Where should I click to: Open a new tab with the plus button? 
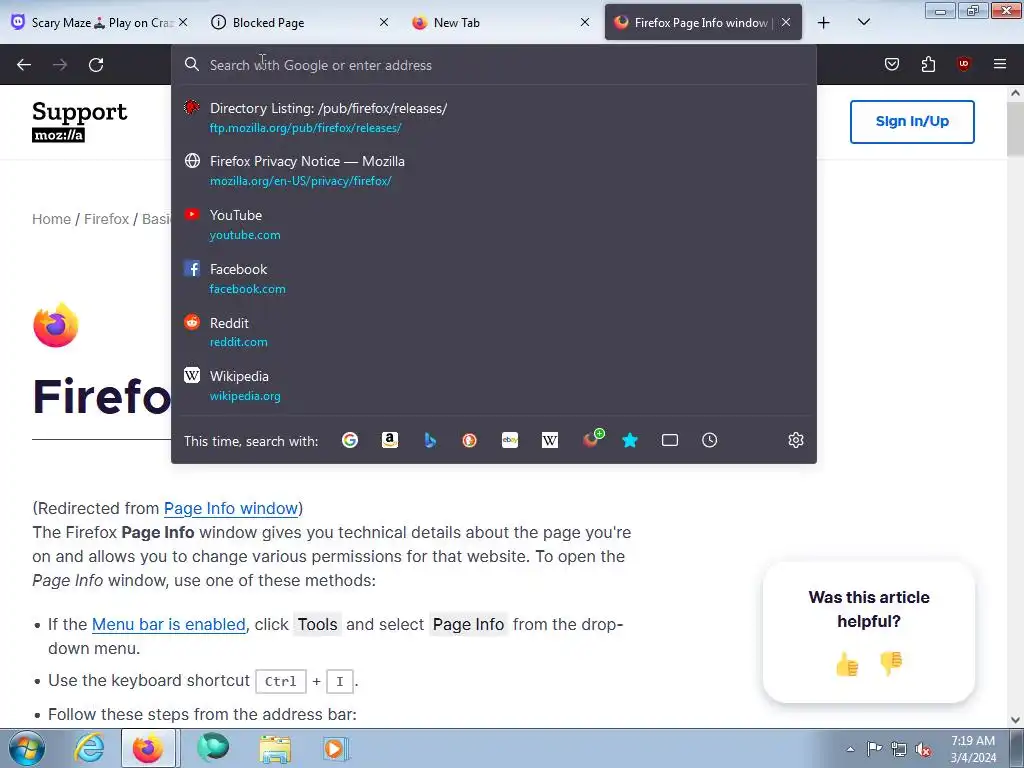824,23
